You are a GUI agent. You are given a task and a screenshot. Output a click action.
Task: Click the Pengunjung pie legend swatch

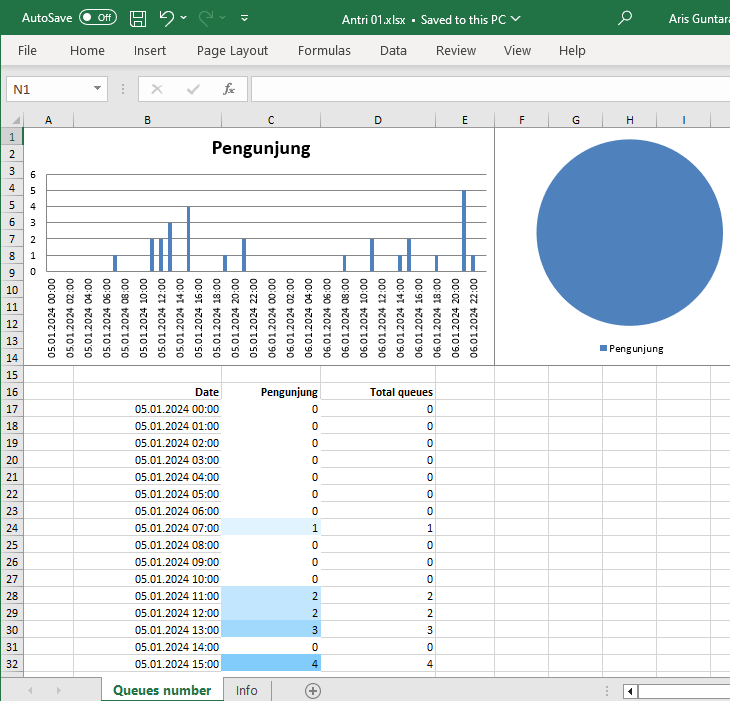(x=603, y=348)
